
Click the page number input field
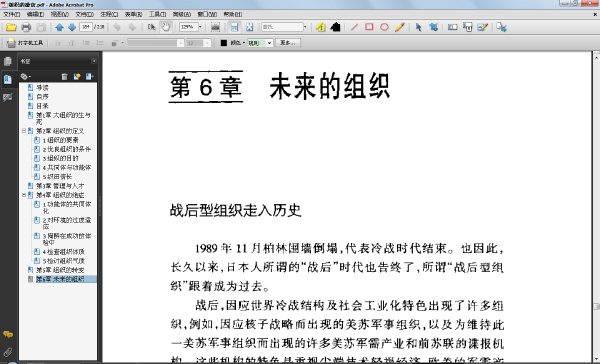coord(86,27)
